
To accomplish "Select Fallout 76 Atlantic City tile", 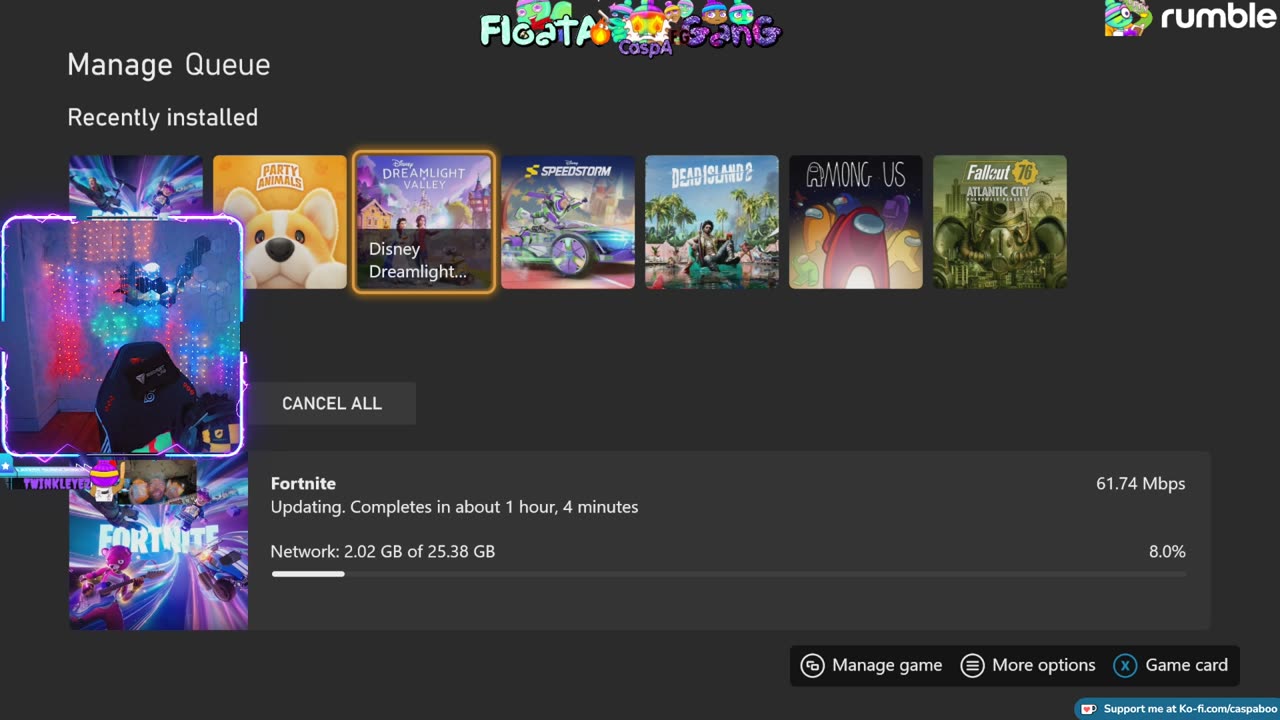I will pyautogui.click(x=1000, y=222).
